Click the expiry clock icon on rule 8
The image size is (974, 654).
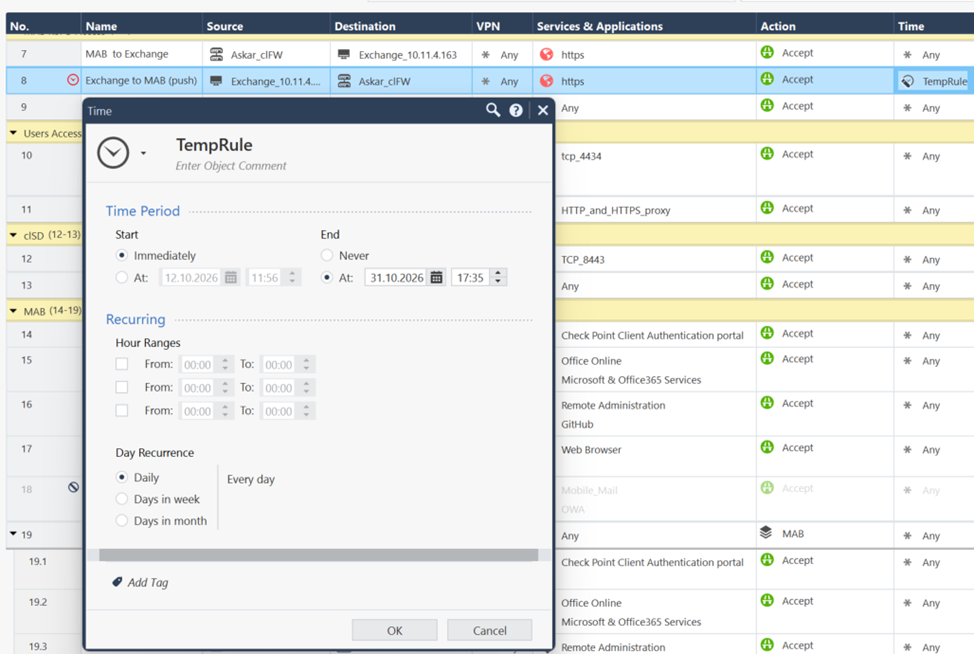73,80
